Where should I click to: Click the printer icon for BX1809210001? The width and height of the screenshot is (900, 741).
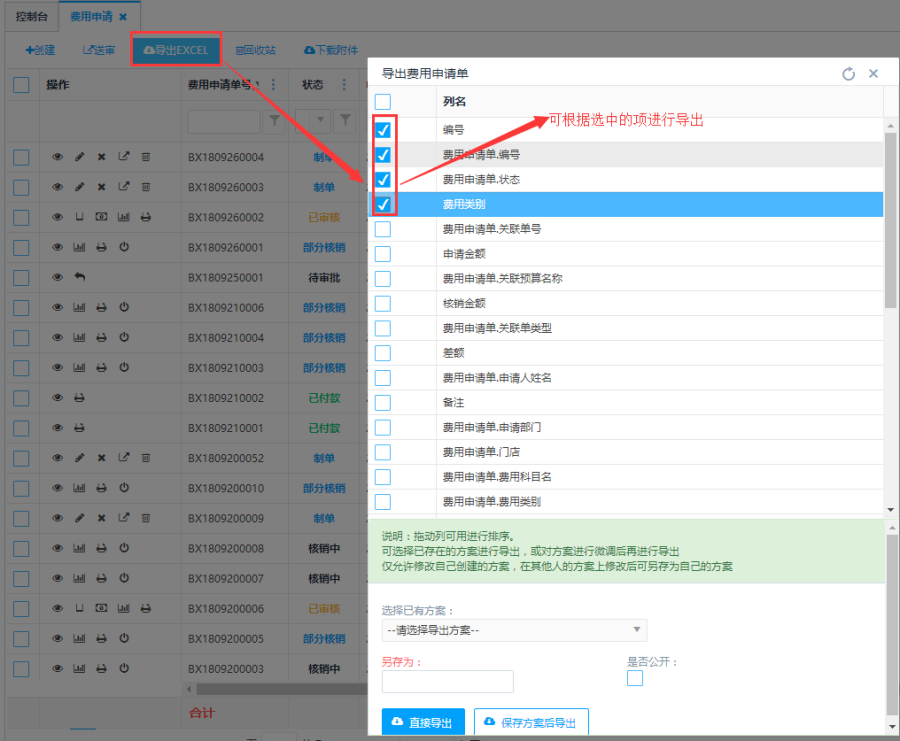[80, 428]
